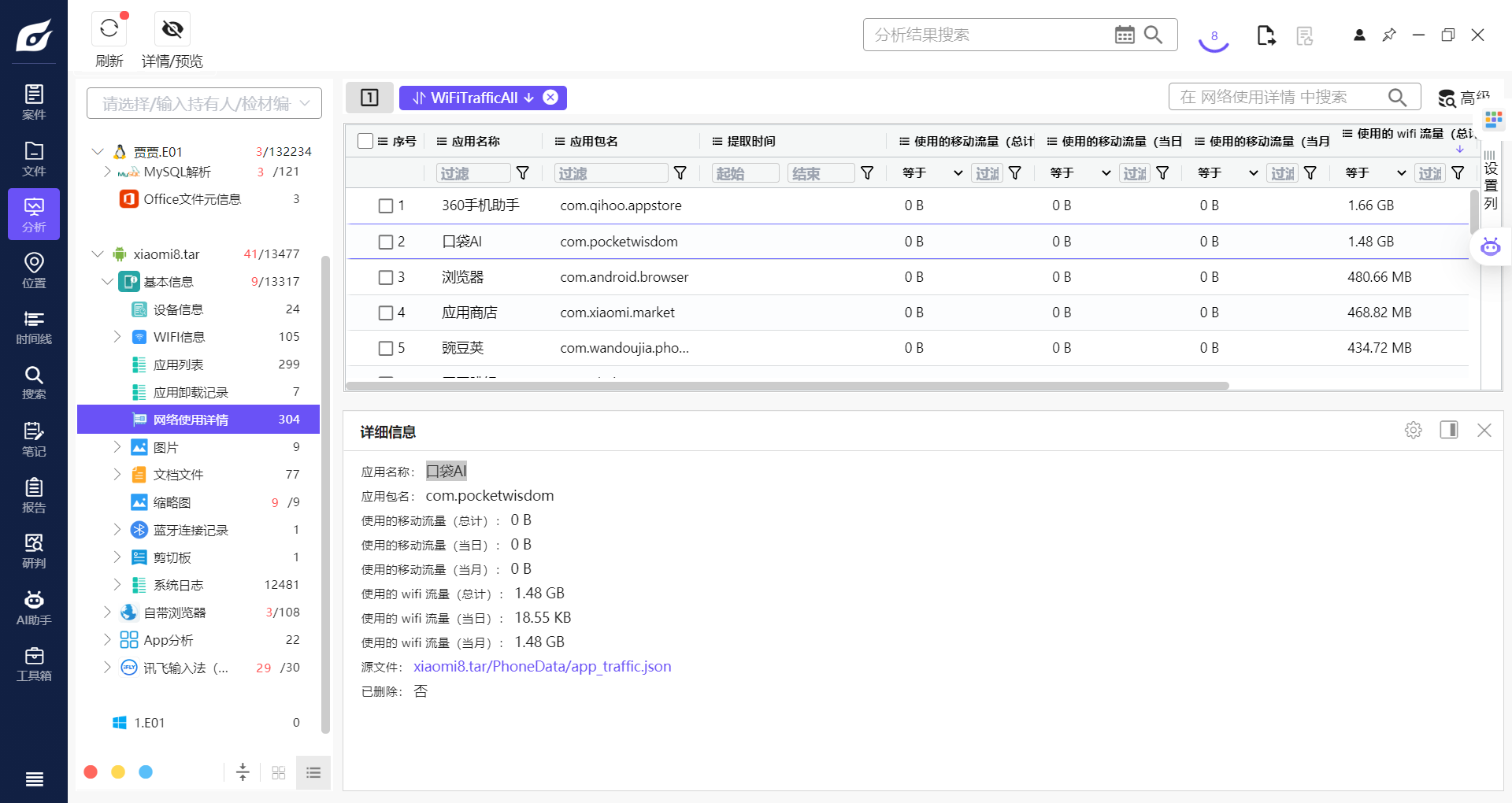Screen dimensions: 1512x803
Task: Open the user account icon
Action: point(1359,35)
